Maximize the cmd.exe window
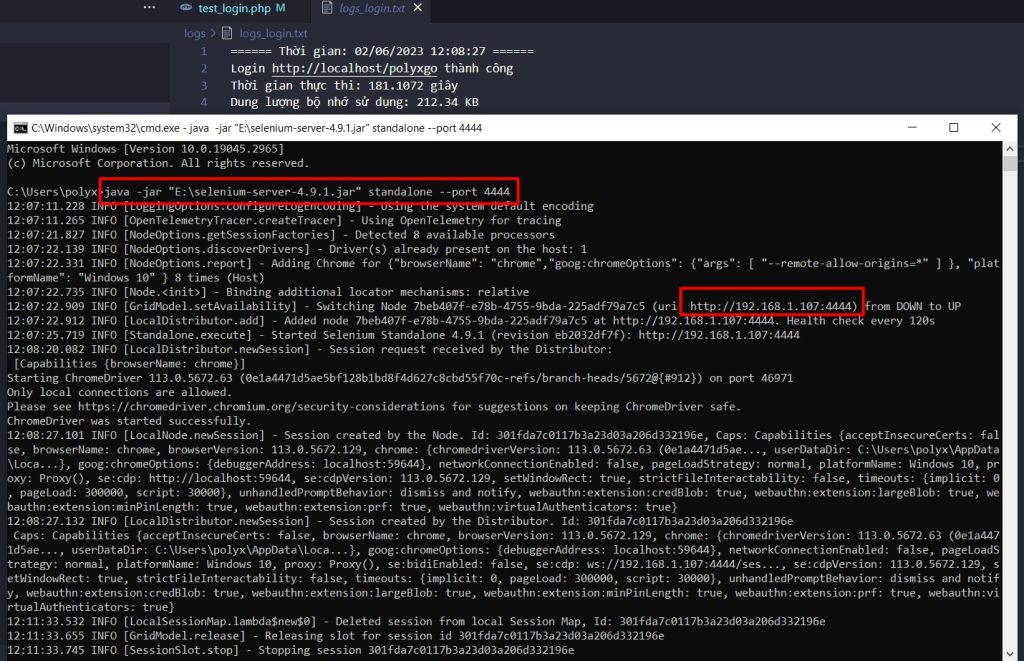This screenshot has width=1024, height=661. 953,127
